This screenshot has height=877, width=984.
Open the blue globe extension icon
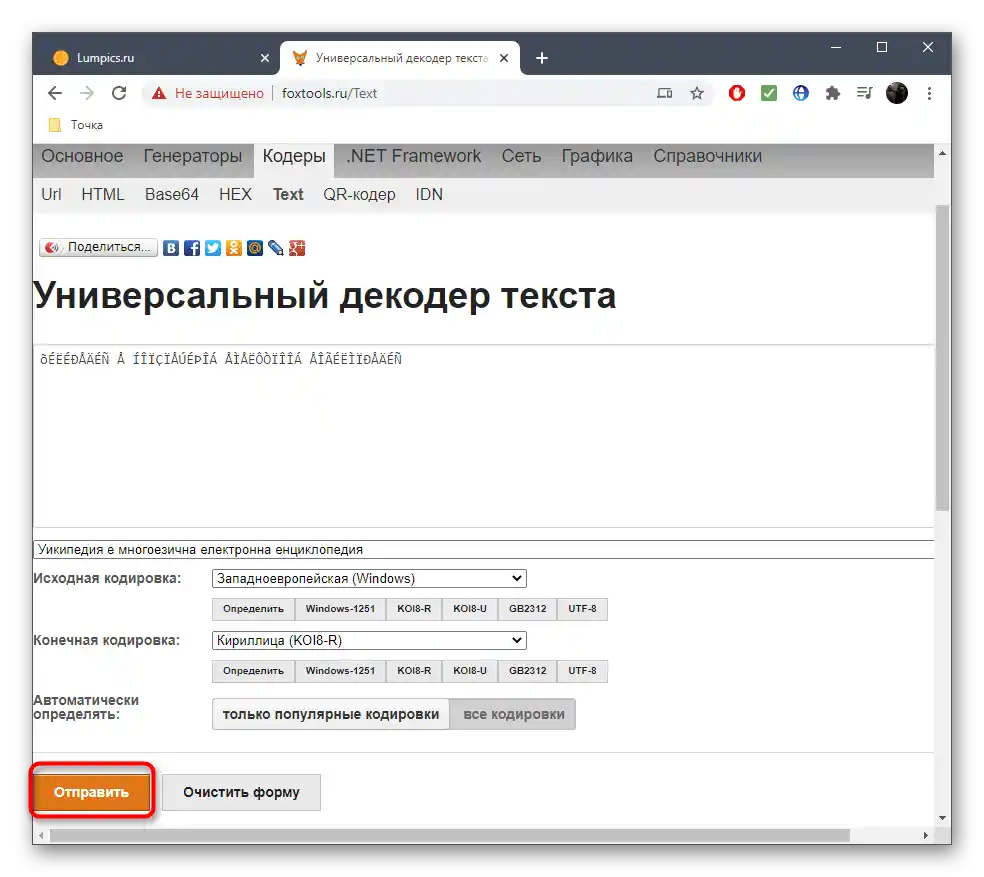point(801,94)
